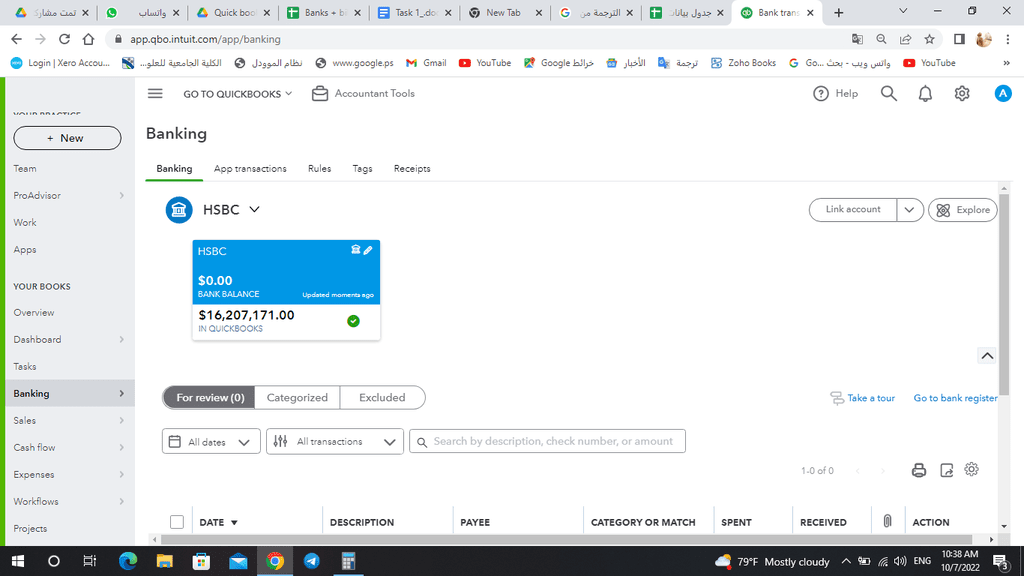
Task: Go to bank register link
Action: pos(955,398)
